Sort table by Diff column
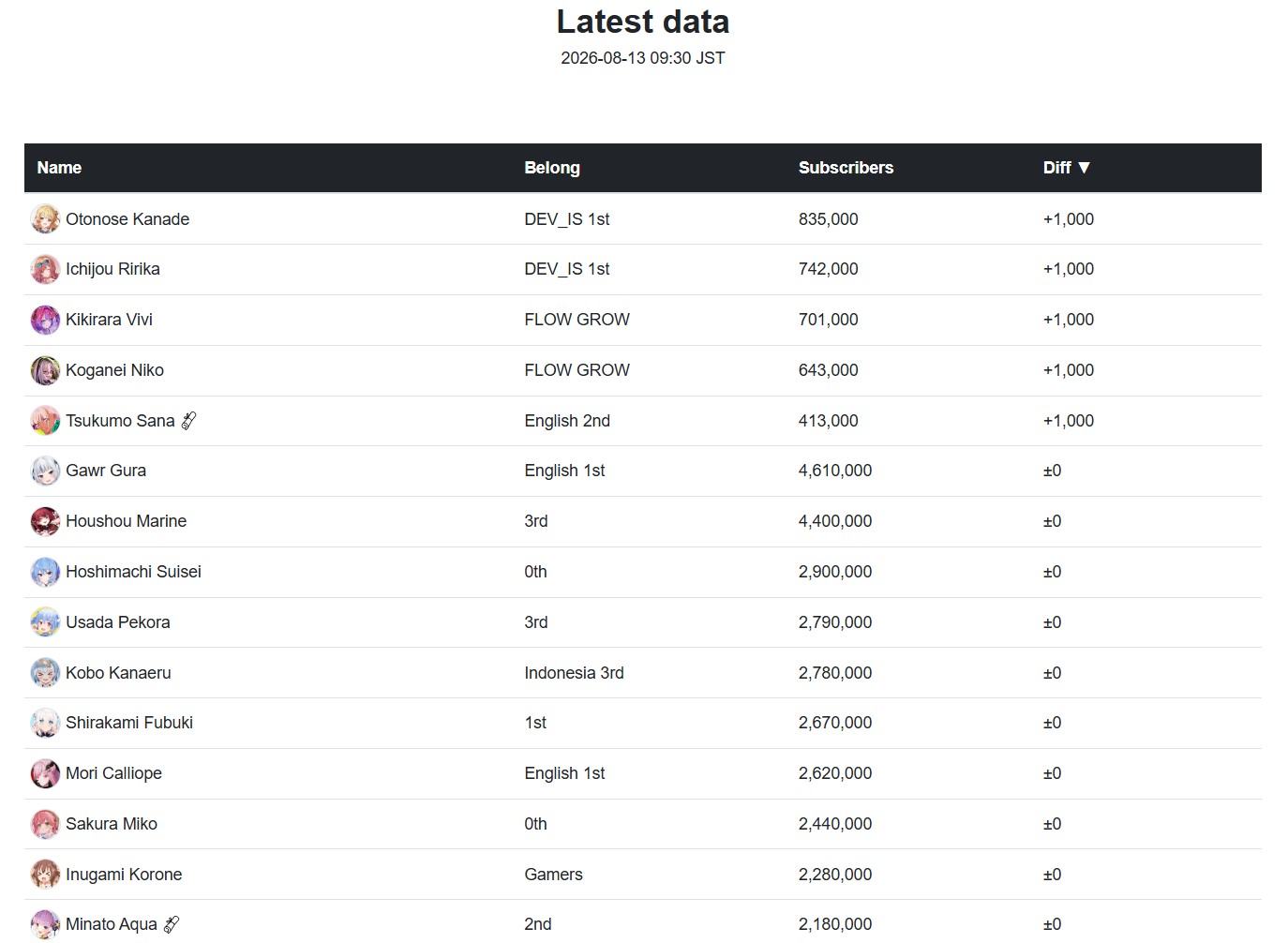The image size is (1288, 943). pos(1066,168)
